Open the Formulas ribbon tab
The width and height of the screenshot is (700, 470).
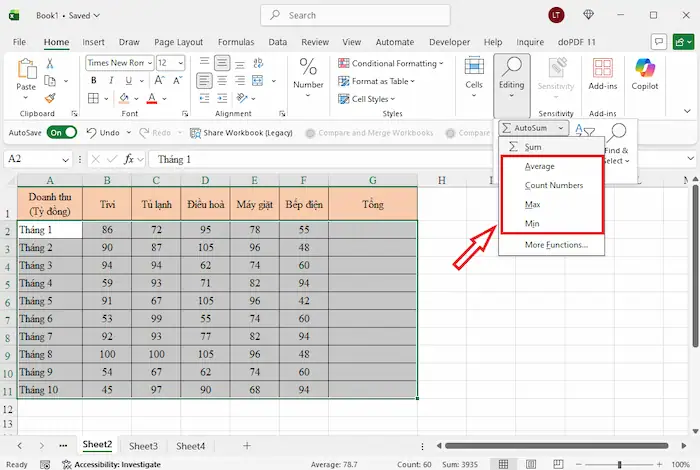point(235,42)
